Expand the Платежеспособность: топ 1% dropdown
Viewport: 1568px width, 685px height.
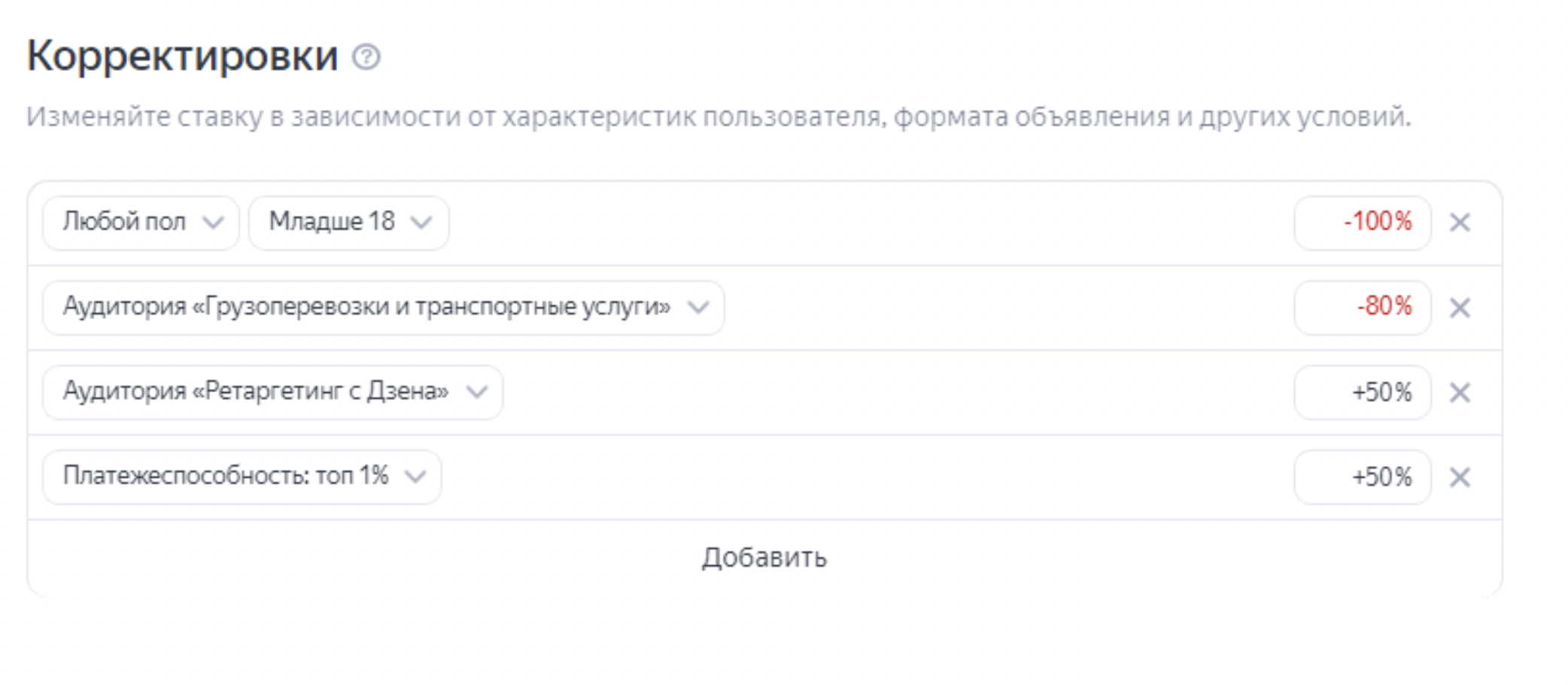click(241, 476)
